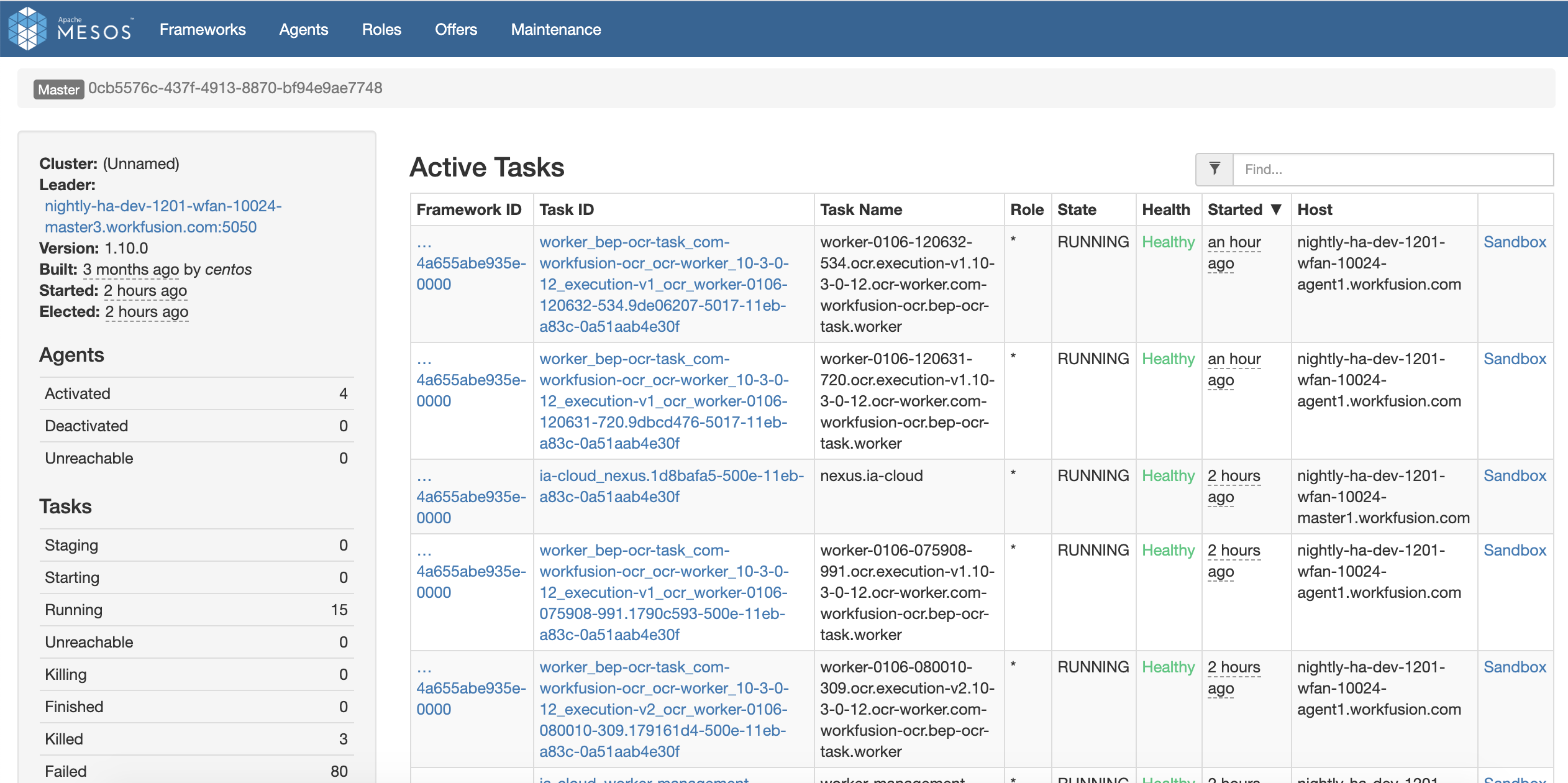Click the master1.workfusion.com host cell
1568x783 pixels.
click(1383, 497)
